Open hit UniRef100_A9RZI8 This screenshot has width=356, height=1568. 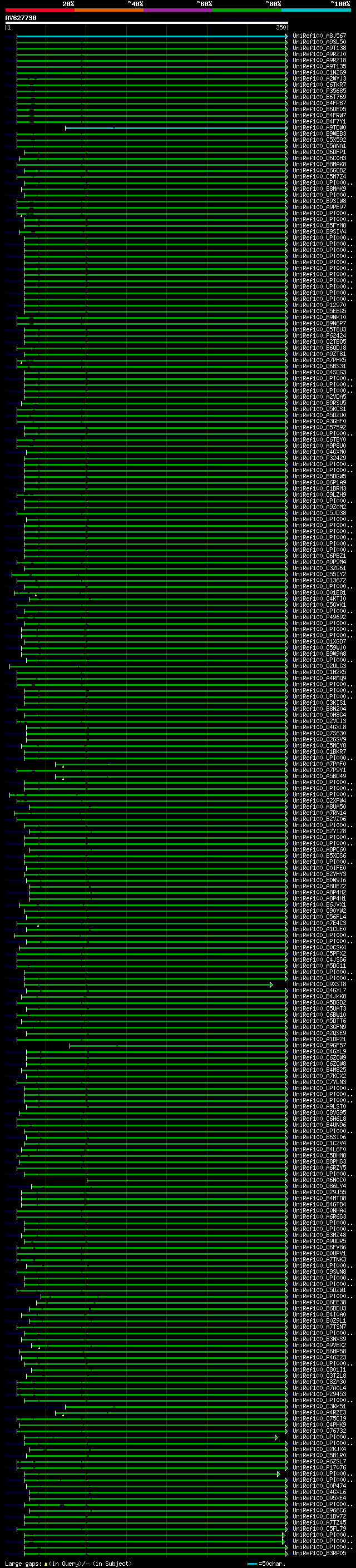click(319, 60)
